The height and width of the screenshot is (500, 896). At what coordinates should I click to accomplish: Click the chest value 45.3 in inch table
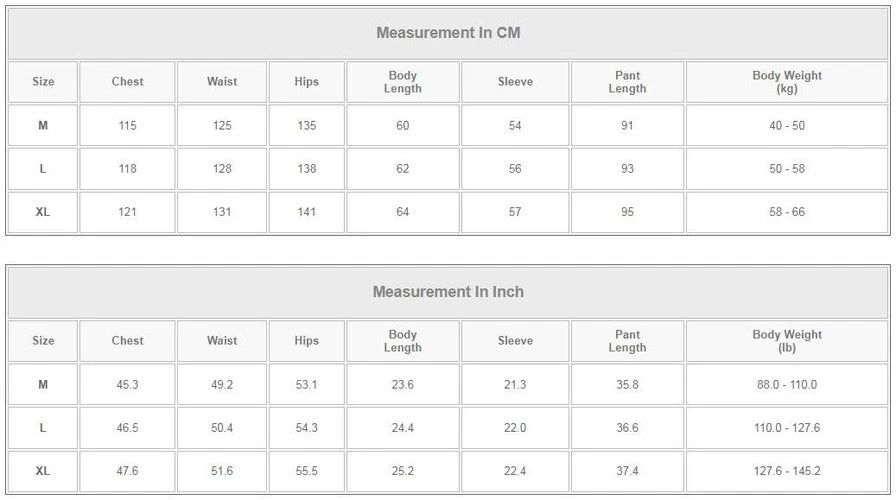(127, 385)
